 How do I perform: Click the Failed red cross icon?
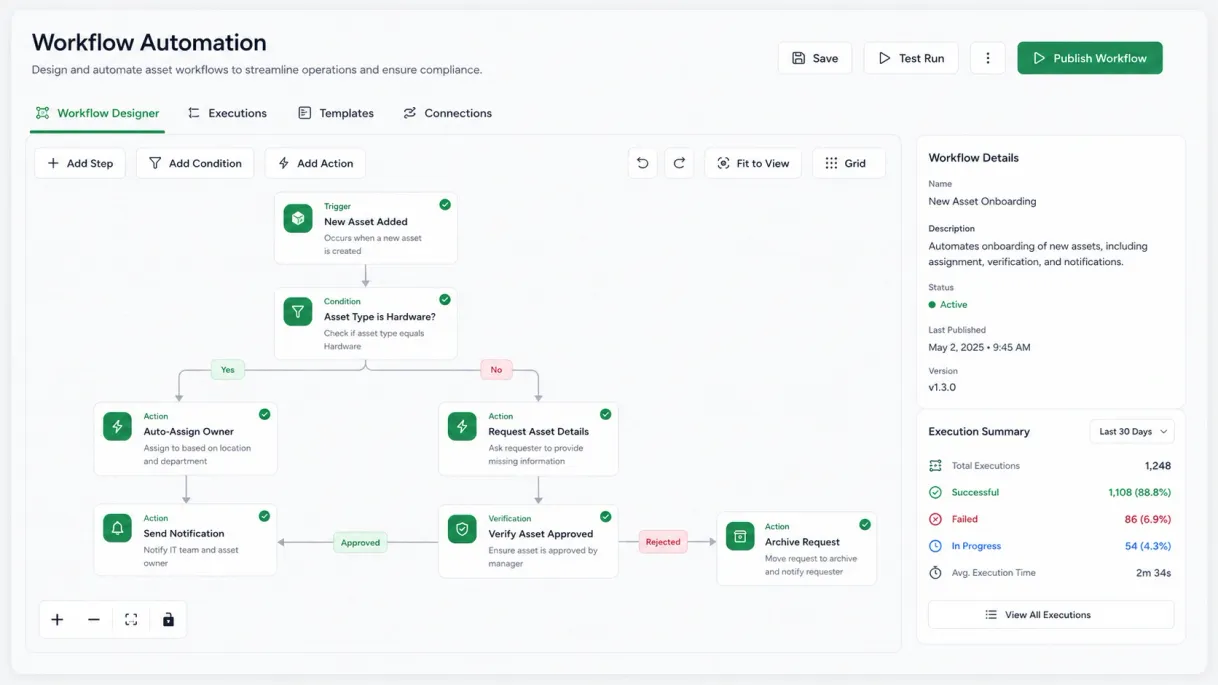[935, 519]
